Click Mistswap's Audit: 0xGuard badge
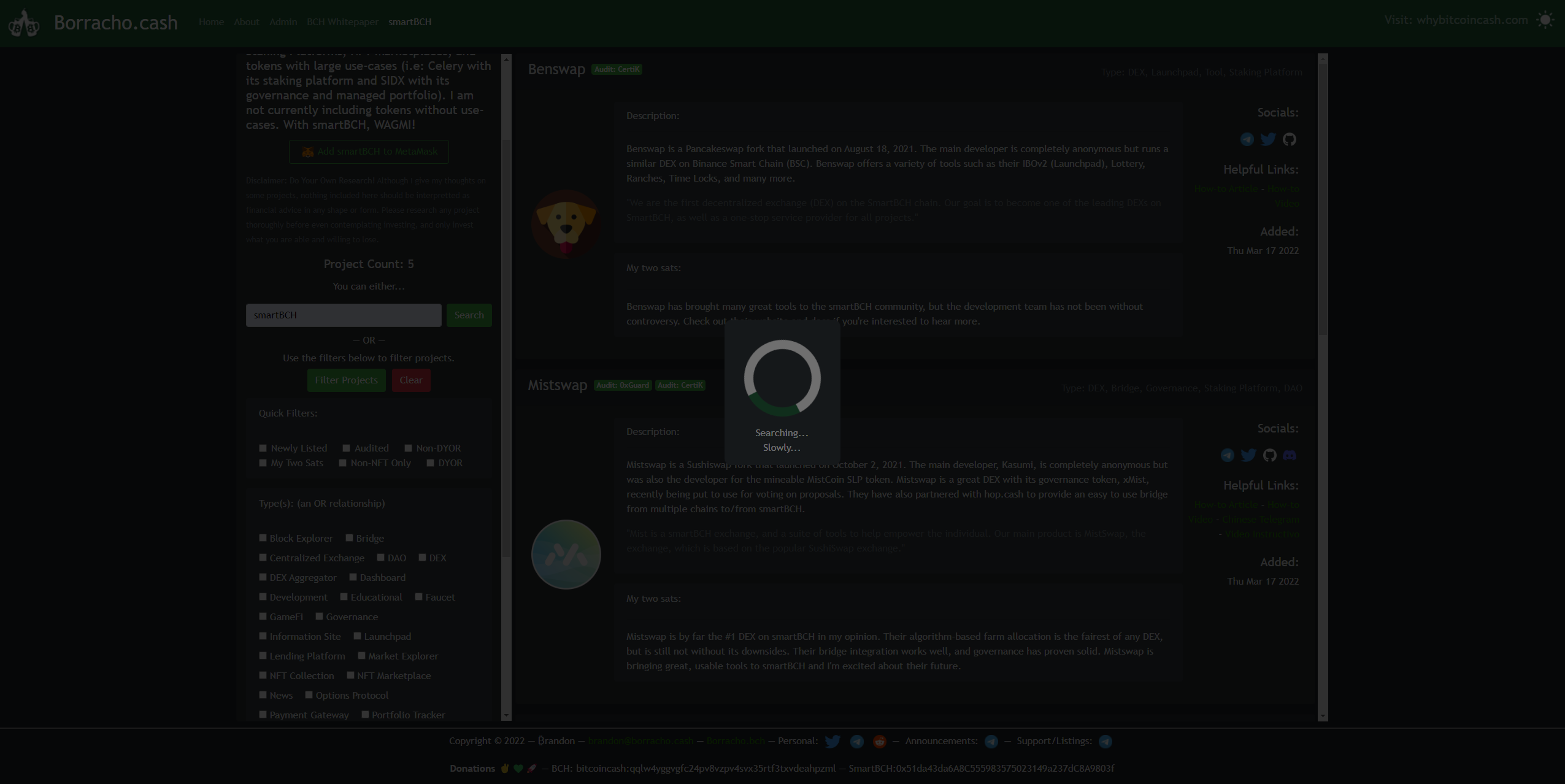Viewport: 1565px width, 784px height. (x=622, y=385)
